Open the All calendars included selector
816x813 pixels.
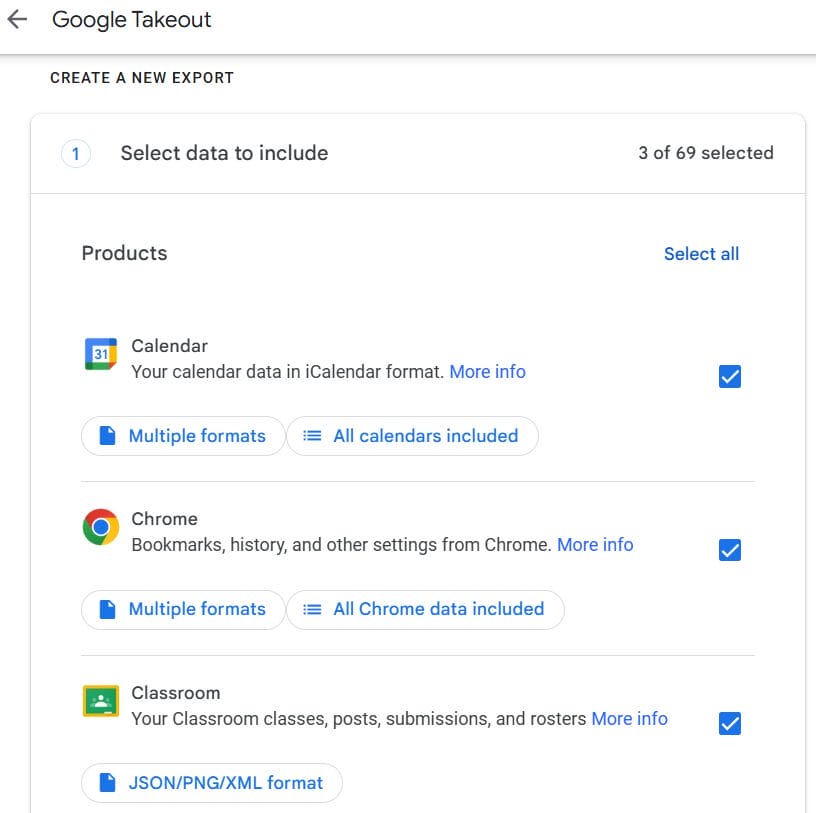pyautogui.click(x=412, y=436)
